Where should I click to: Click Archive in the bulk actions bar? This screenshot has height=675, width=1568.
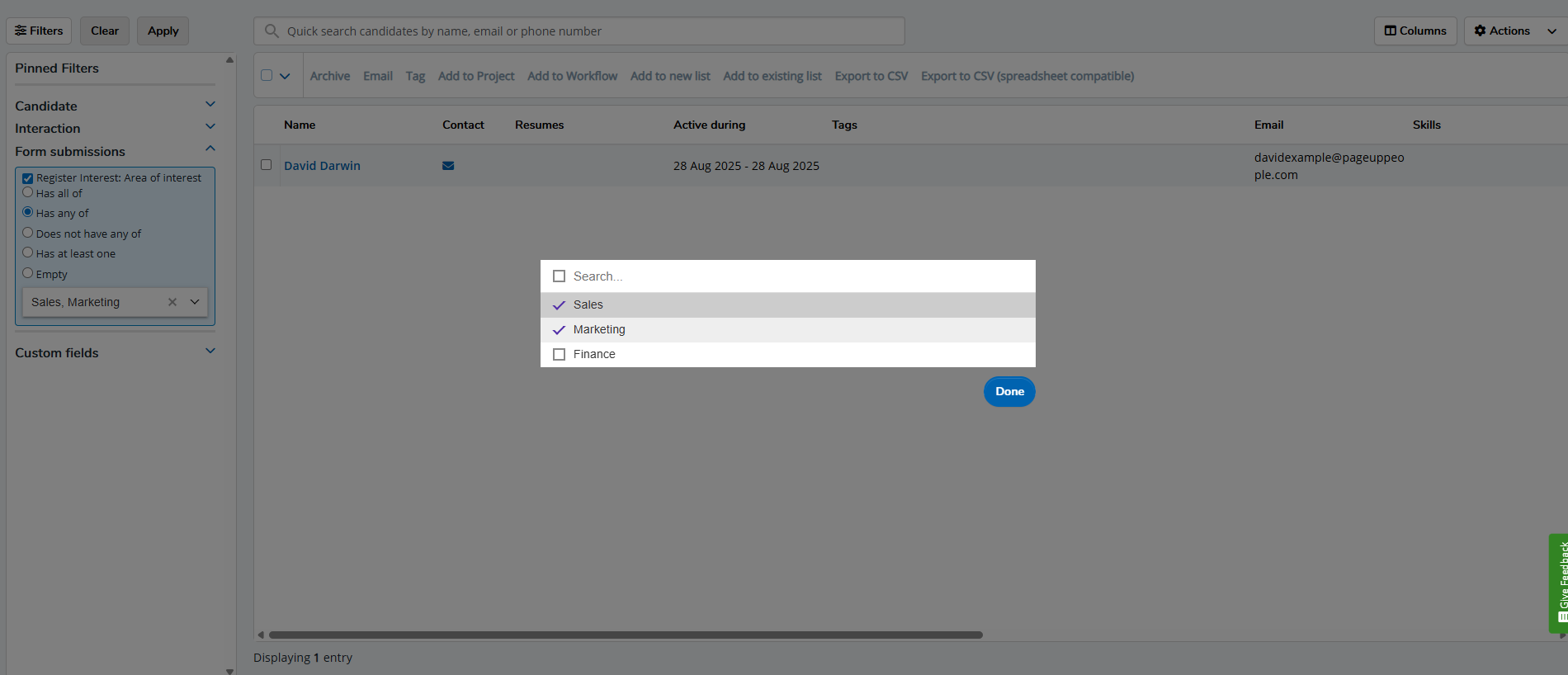pos(330,76)
